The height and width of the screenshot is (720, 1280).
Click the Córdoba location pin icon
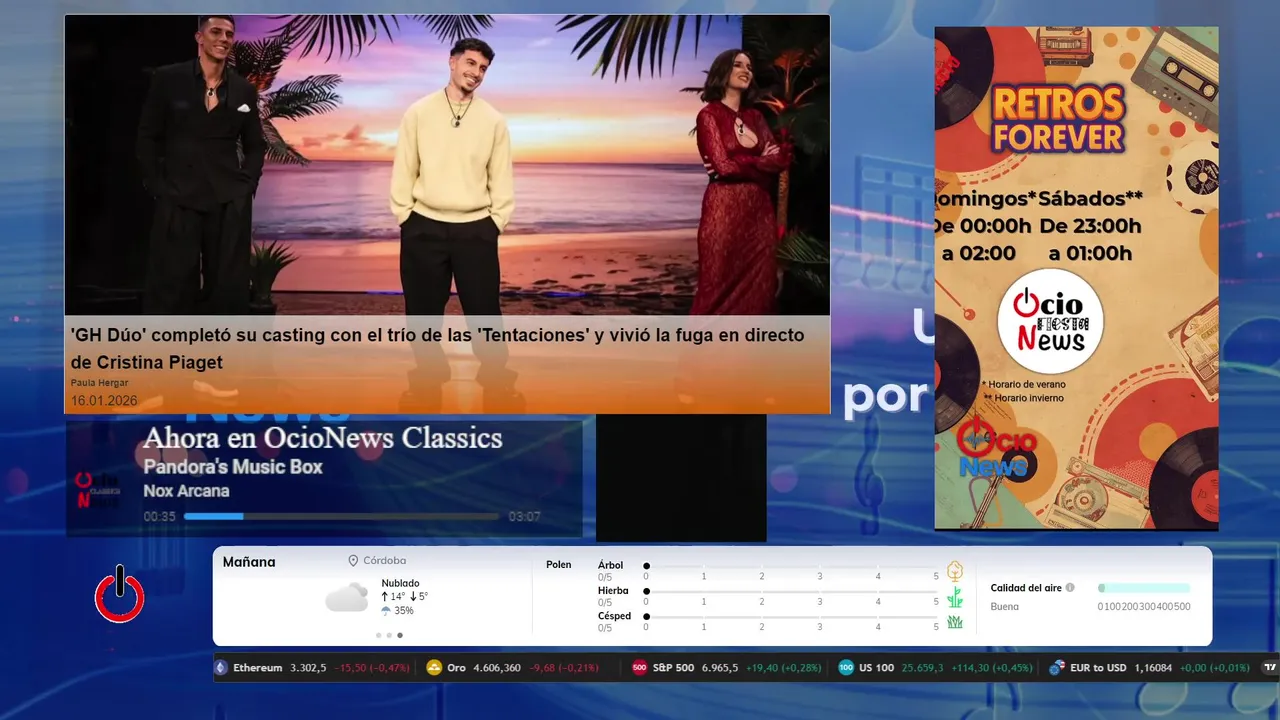coord(353,561)
